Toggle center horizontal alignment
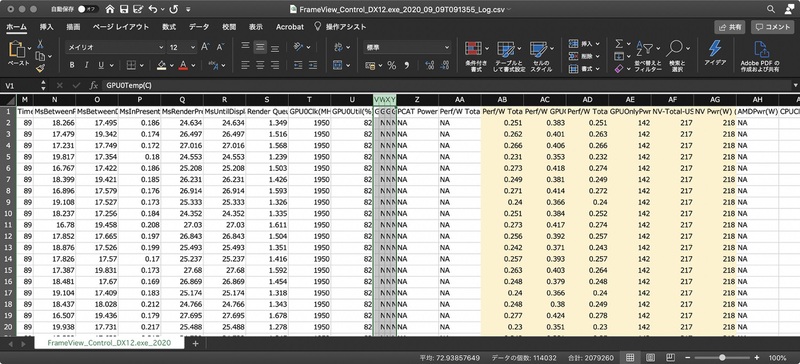 tap(260, 65)
